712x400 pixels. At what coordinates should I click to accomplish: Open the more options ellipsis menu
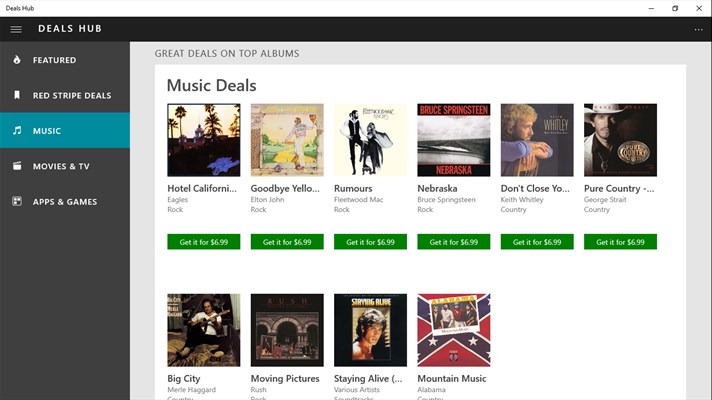pos(698,29)
